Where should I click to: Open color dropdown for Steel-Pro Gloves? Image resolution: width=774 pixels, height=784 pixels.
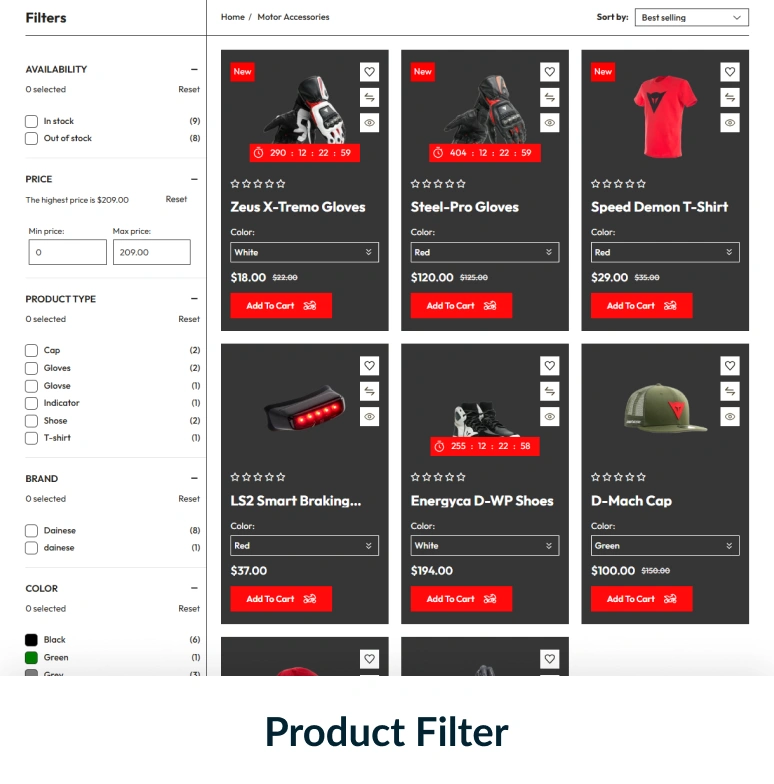[x=484, y=252]
